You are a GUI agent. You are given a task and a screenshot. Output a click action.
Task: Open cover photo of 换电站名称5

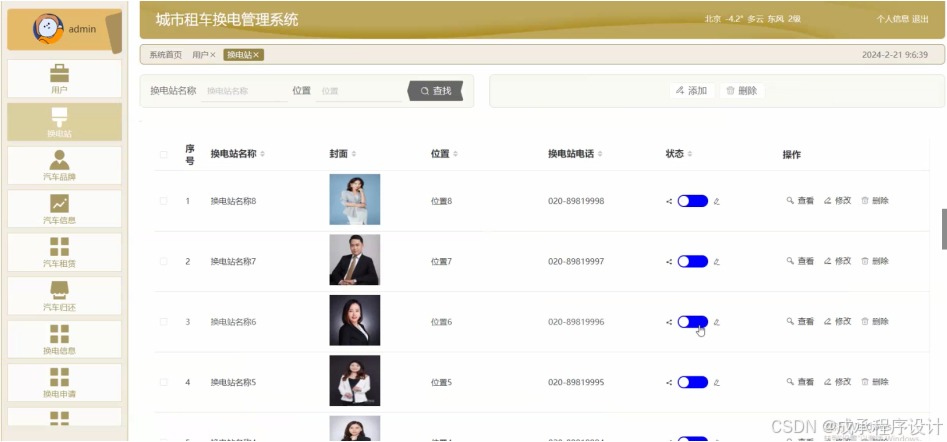tap(355, 380)
